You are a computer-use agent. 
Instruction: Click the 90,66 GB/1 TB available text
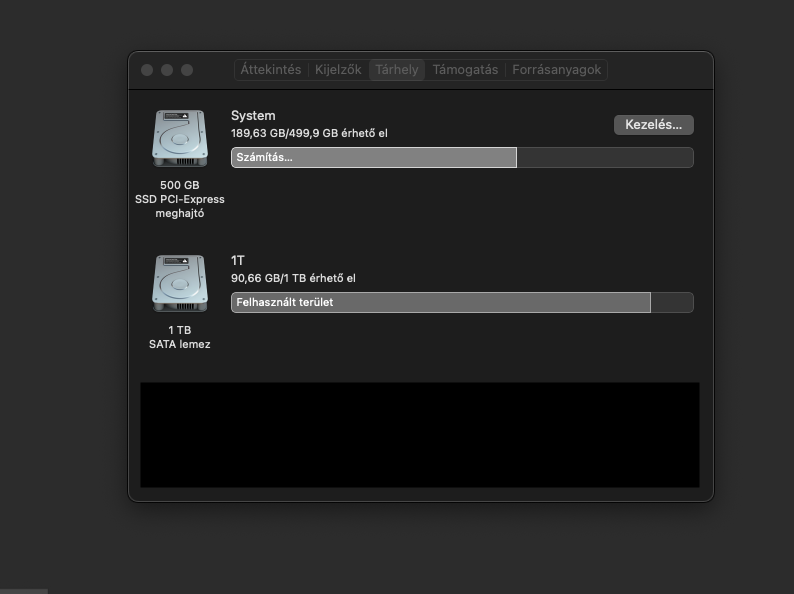[x=293, y=278]
